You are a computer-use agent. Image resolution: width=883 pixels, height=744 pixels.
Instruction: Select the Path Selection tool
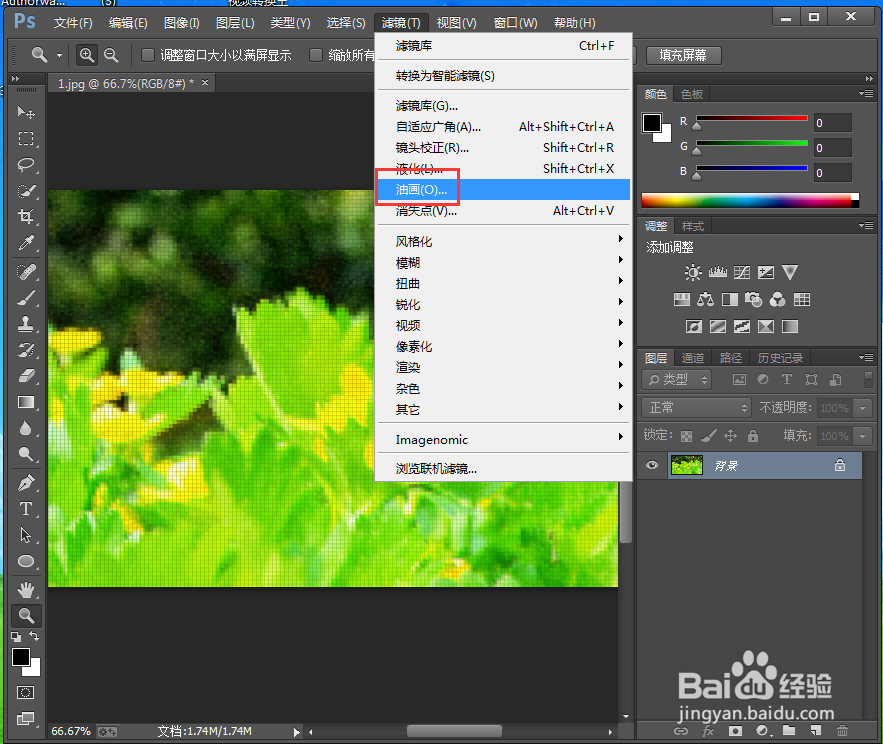pos(25,534)
